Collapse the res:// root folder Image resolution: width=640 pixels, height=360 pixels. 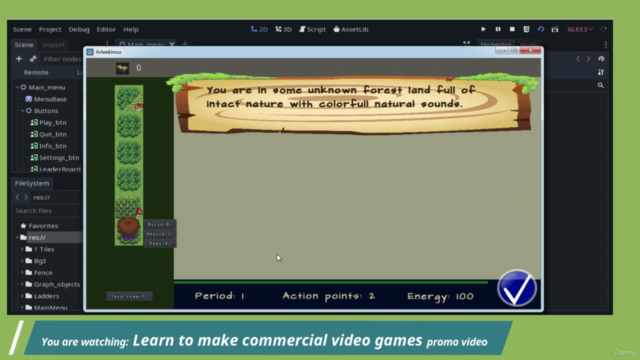point(17,238)
